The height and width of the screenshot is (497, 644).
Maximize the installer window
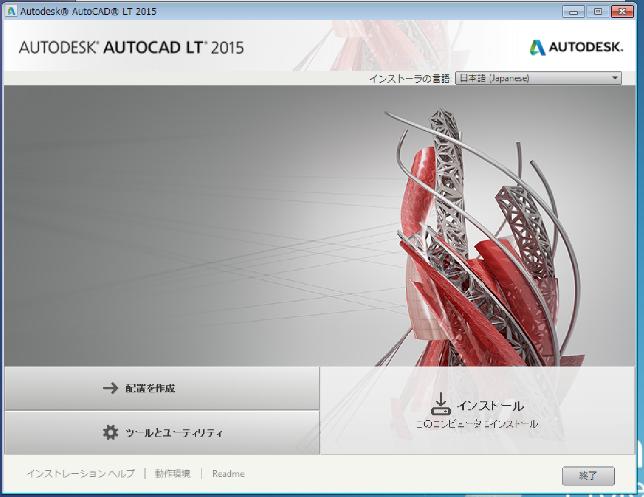pos(598,12)
